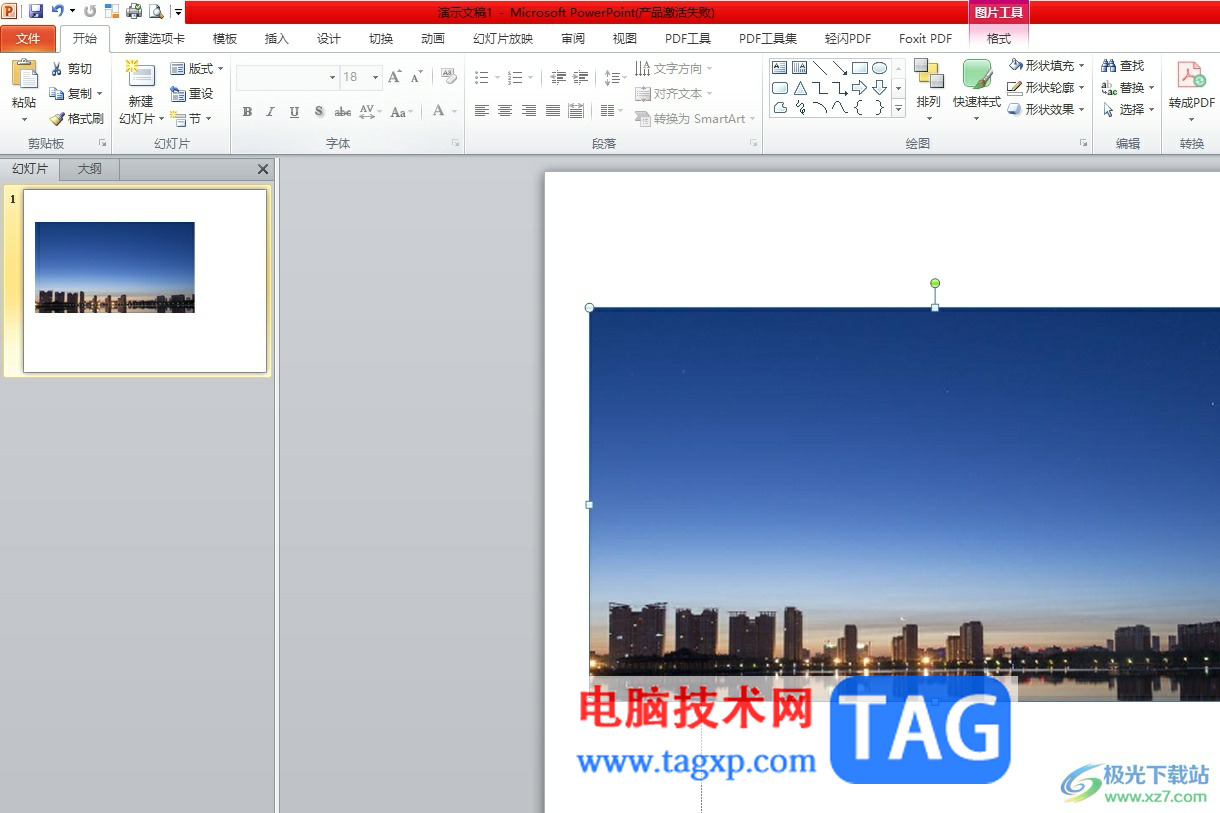This screenshot has width=1220, height=813.
Task: Toggle underline formatting
Action: [x=294, y=112]
